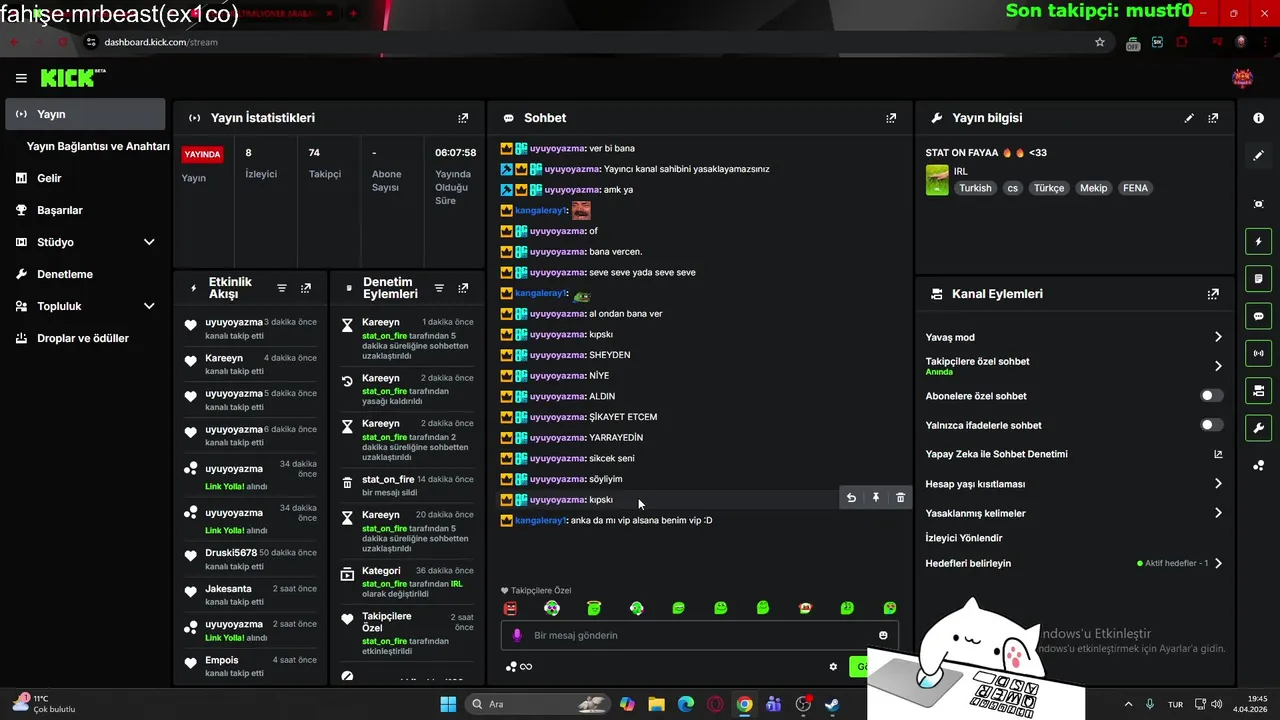
Task: Open chat settings gear icon
Action: [833, 667]
